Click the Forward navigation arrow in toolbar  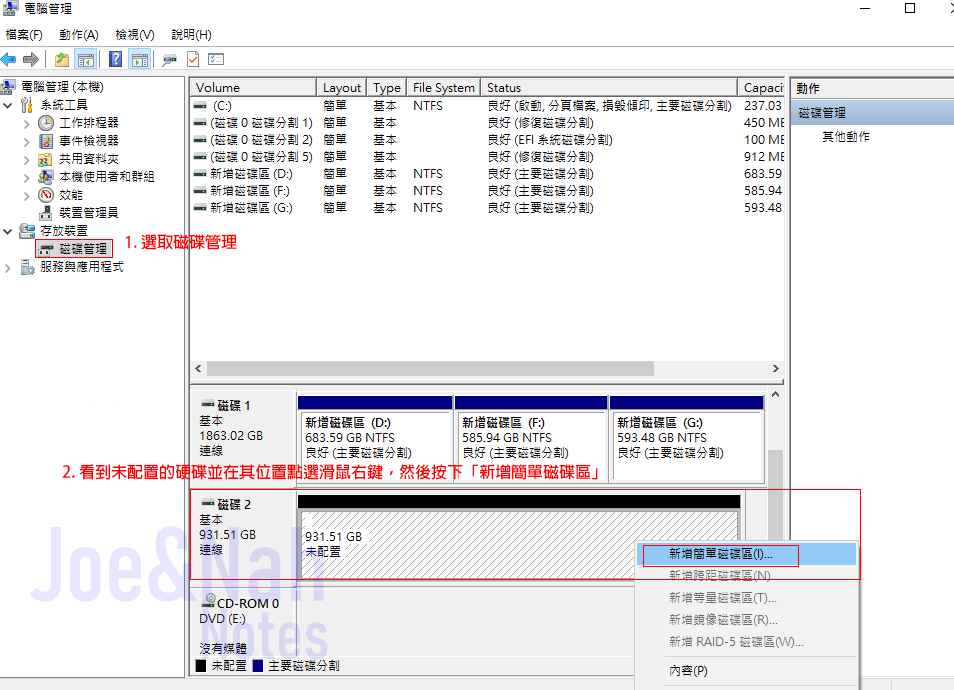coord(31,58)
